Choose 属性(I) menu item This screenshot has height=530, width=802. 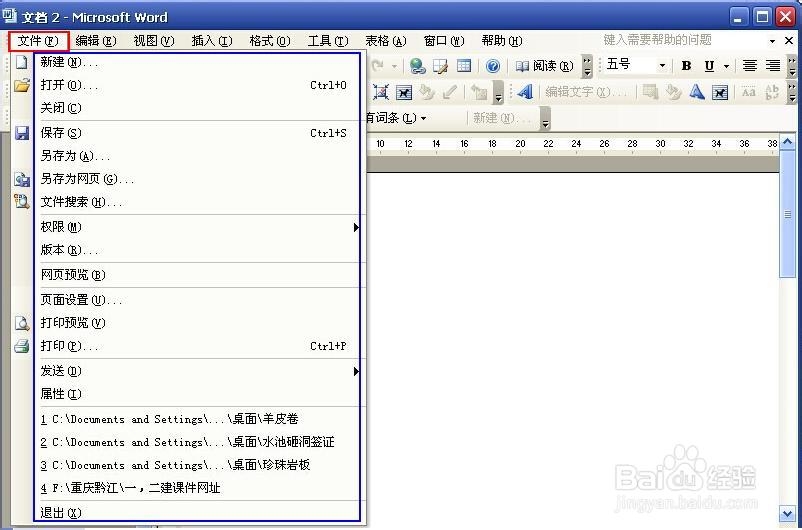tap(197, 394)
